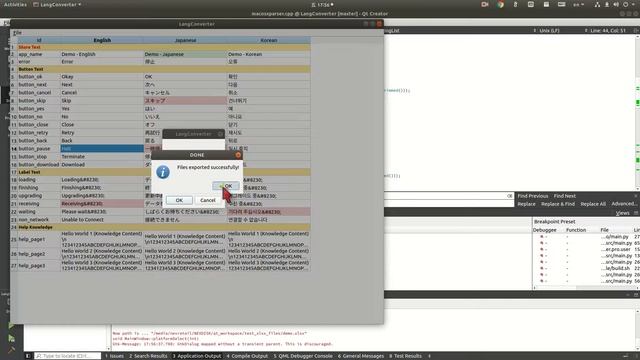Click the 'Line: 44, Col: 51' indicator
This screenshot has width=640, height=360.
coord(605,31)
